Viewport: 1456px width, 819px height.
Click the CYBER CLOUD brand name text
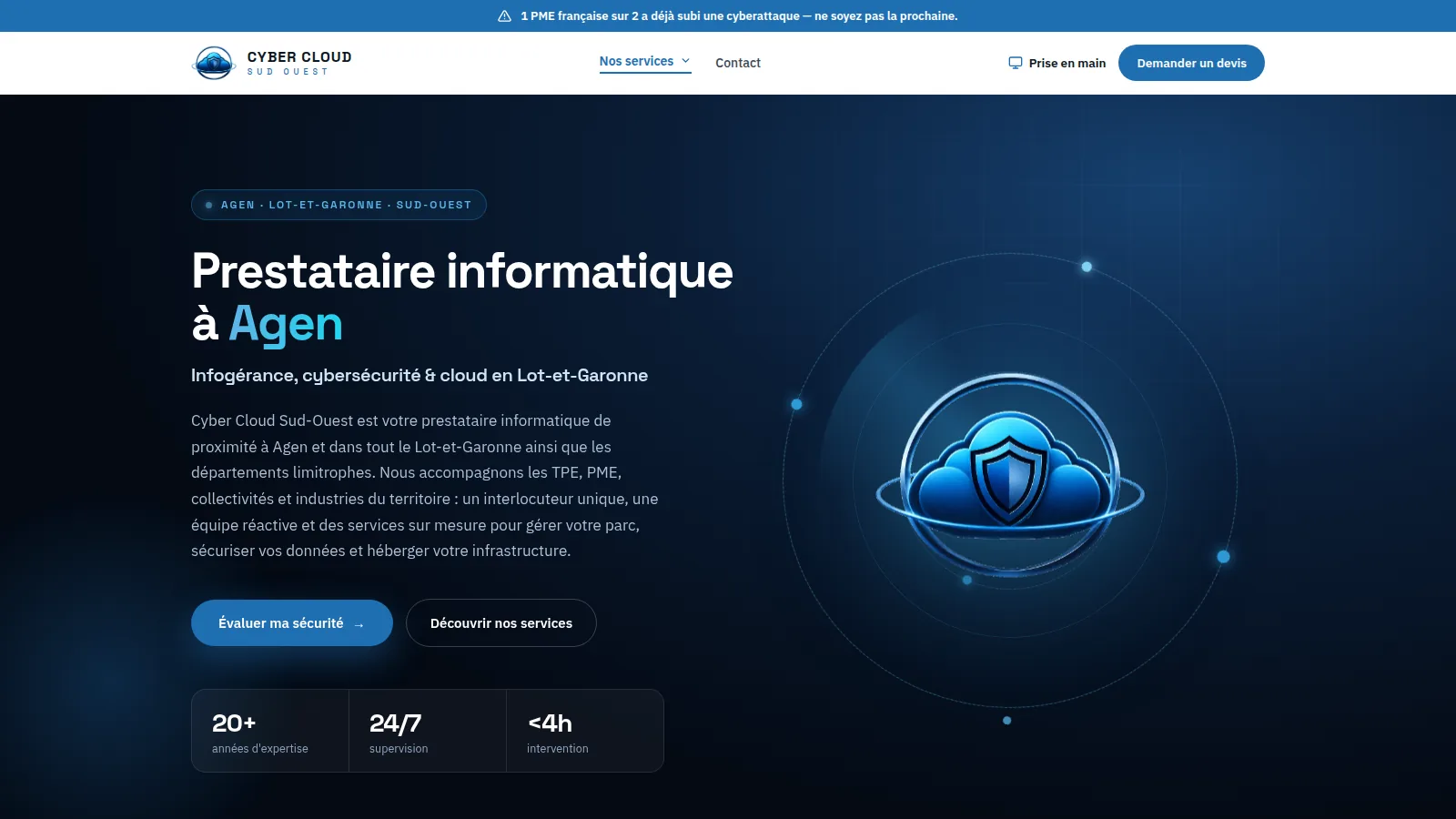(299, 56)
